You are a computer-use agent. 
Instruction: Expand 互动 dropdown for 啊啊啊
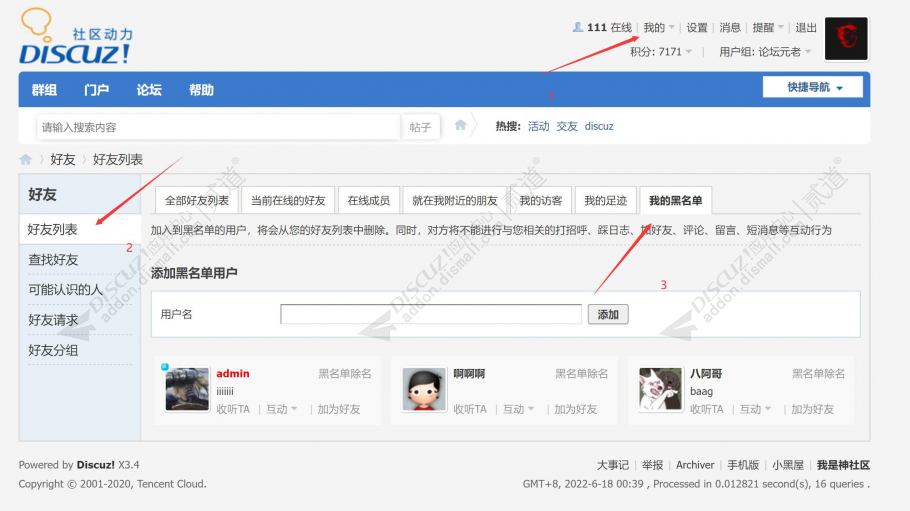tap(518, 409)
